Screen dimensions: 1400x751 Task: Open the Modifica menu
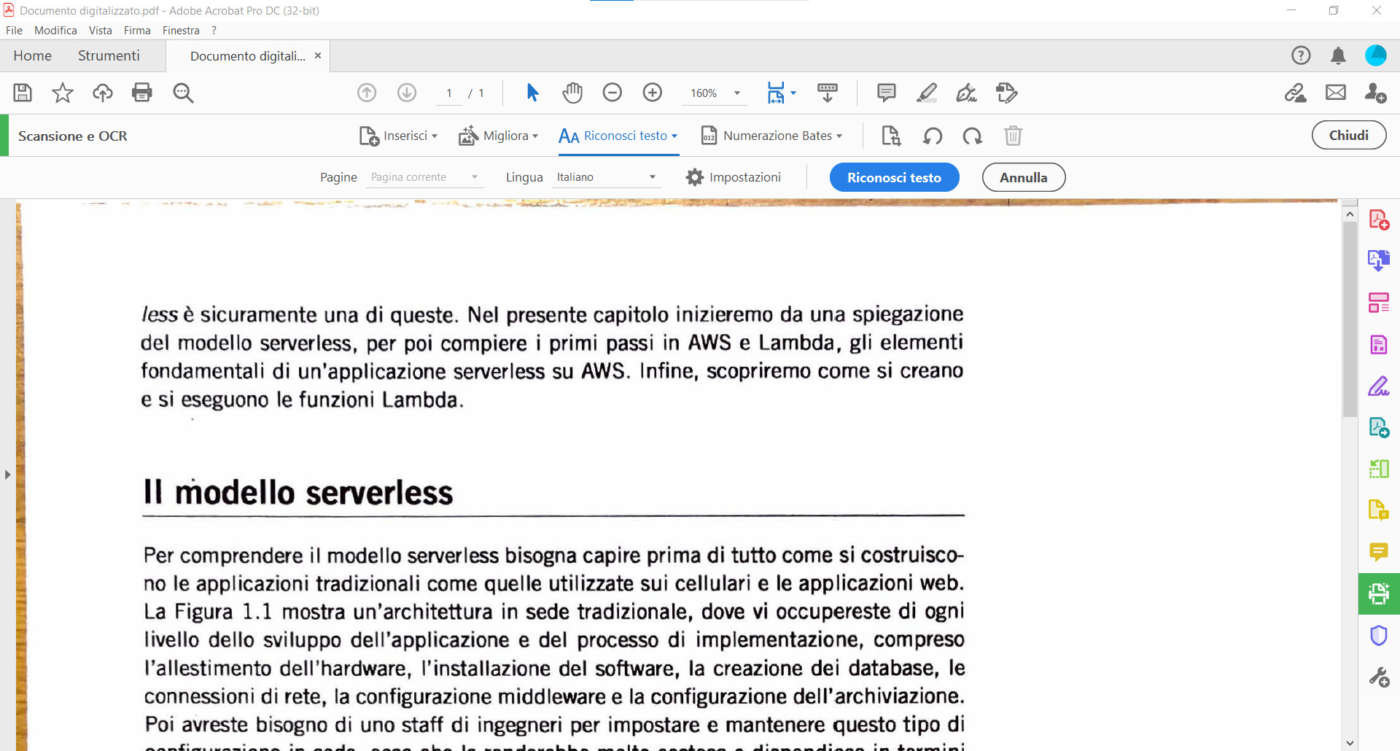coord(55,30)
